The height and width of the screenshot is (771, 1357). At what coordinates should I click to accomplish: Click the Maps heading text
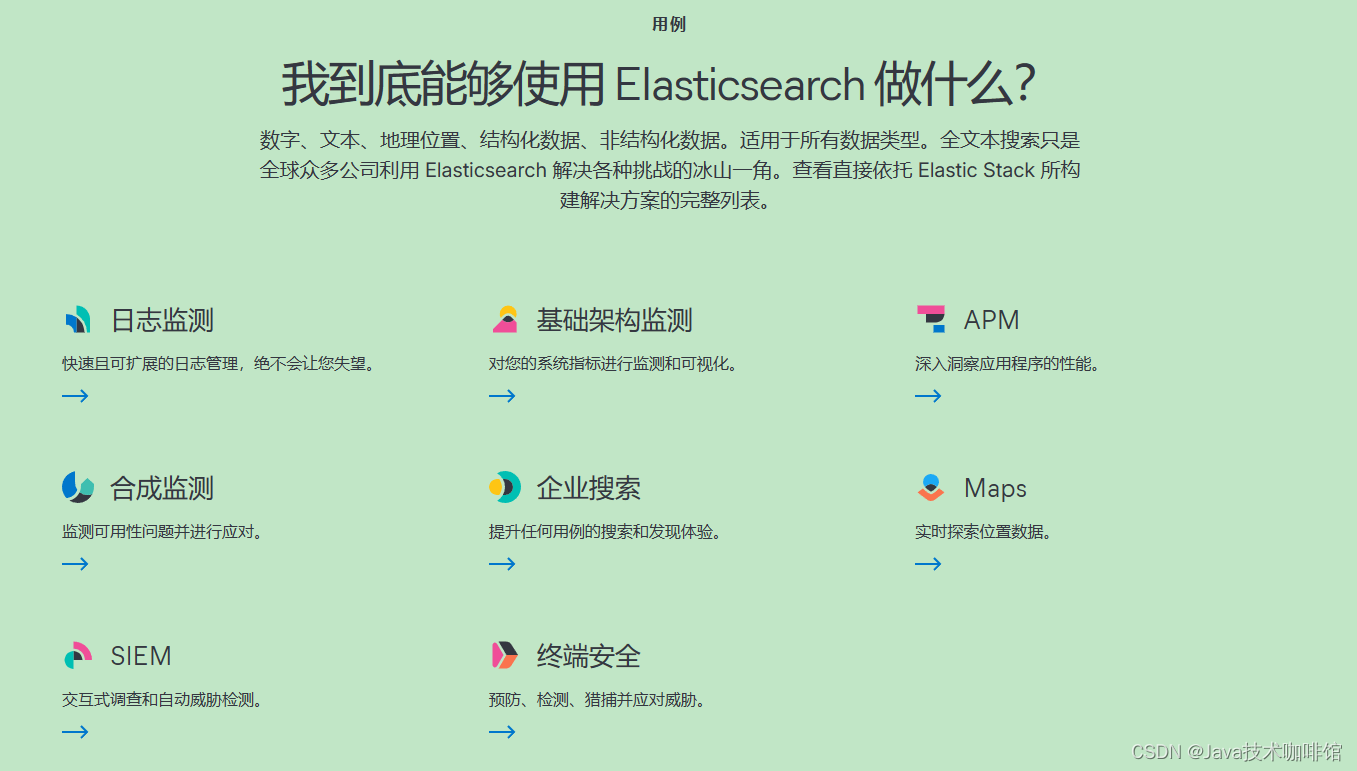coord(996,487)
